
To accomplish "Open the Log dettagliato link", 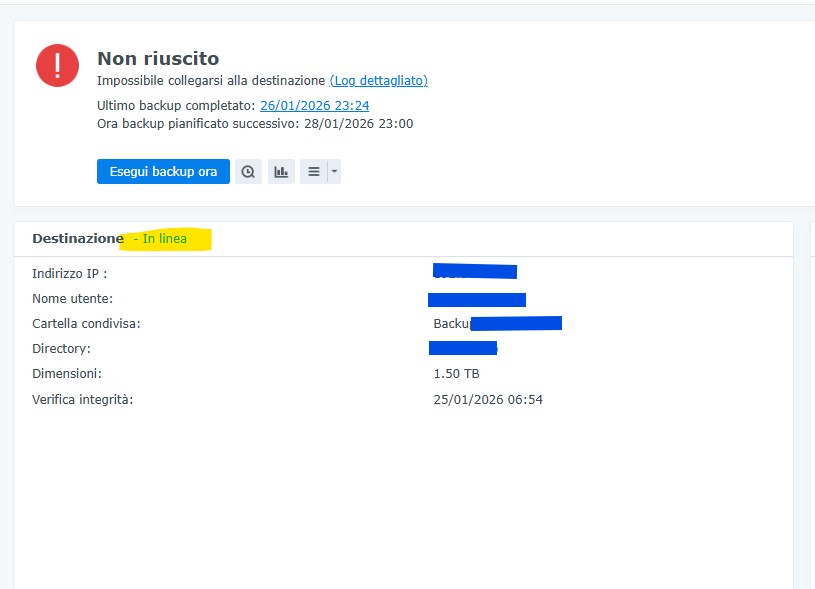I will point(378,80).
